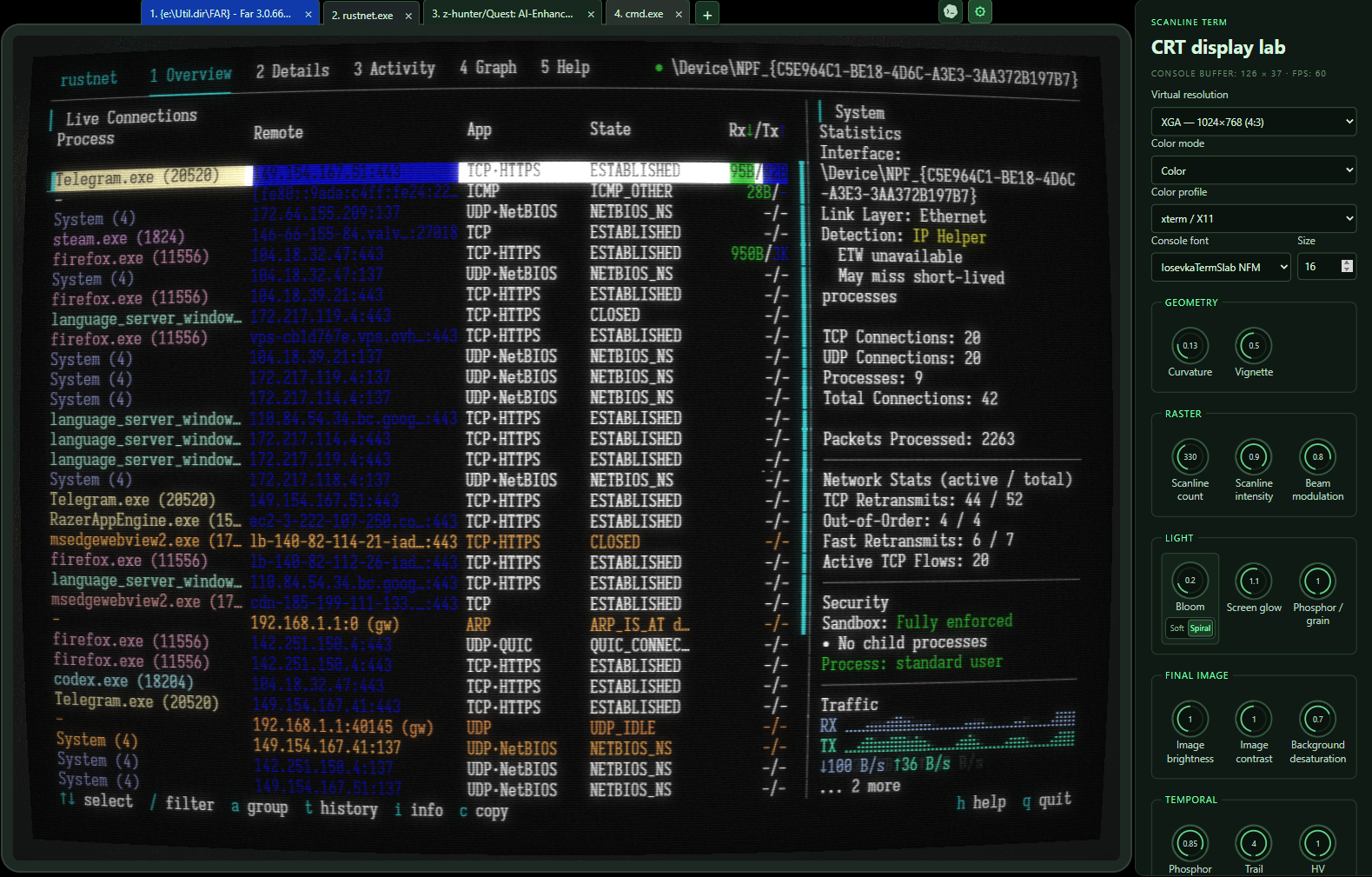Close the z-hunter/Quest tab
The image size is (1372, 877).
point(591,14)
